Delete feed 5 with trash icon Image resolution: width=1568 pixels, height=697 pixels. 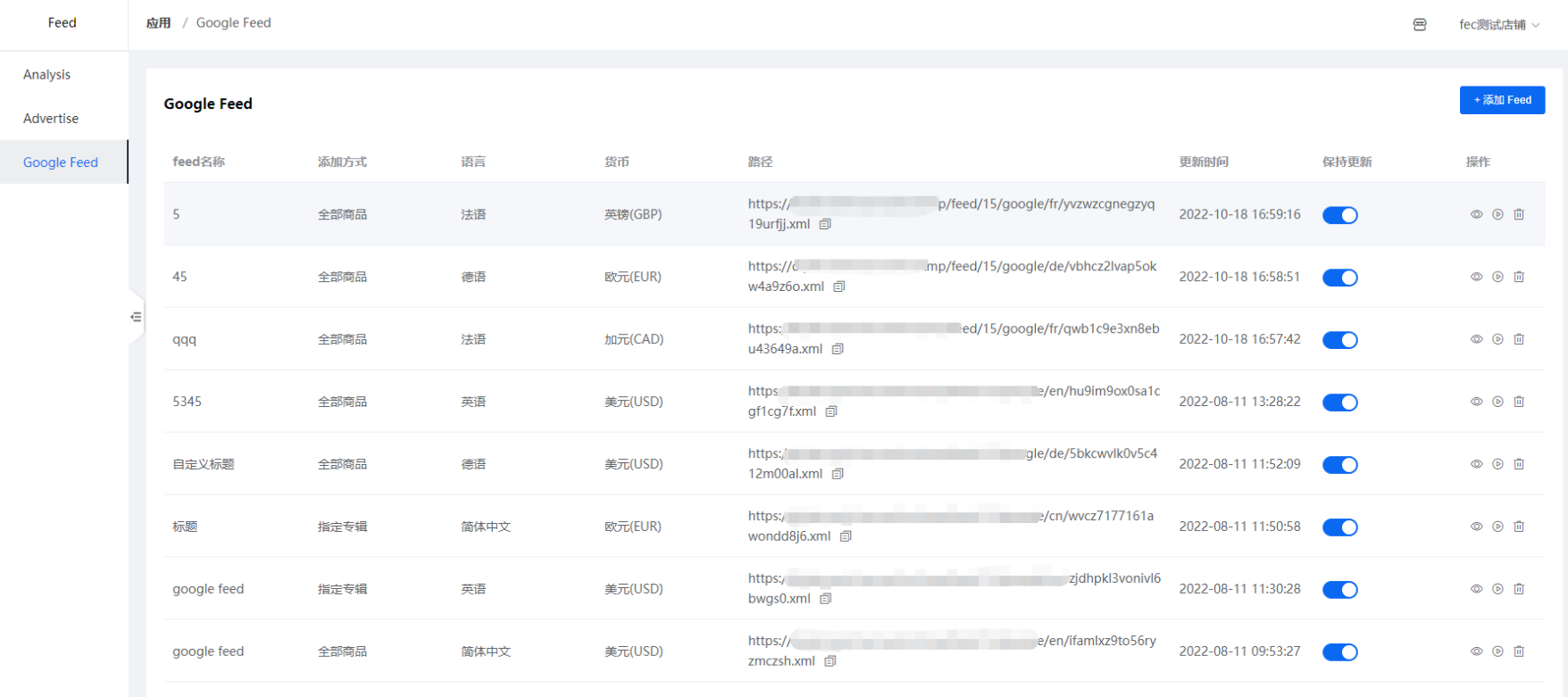click(x=1519, y=214)
